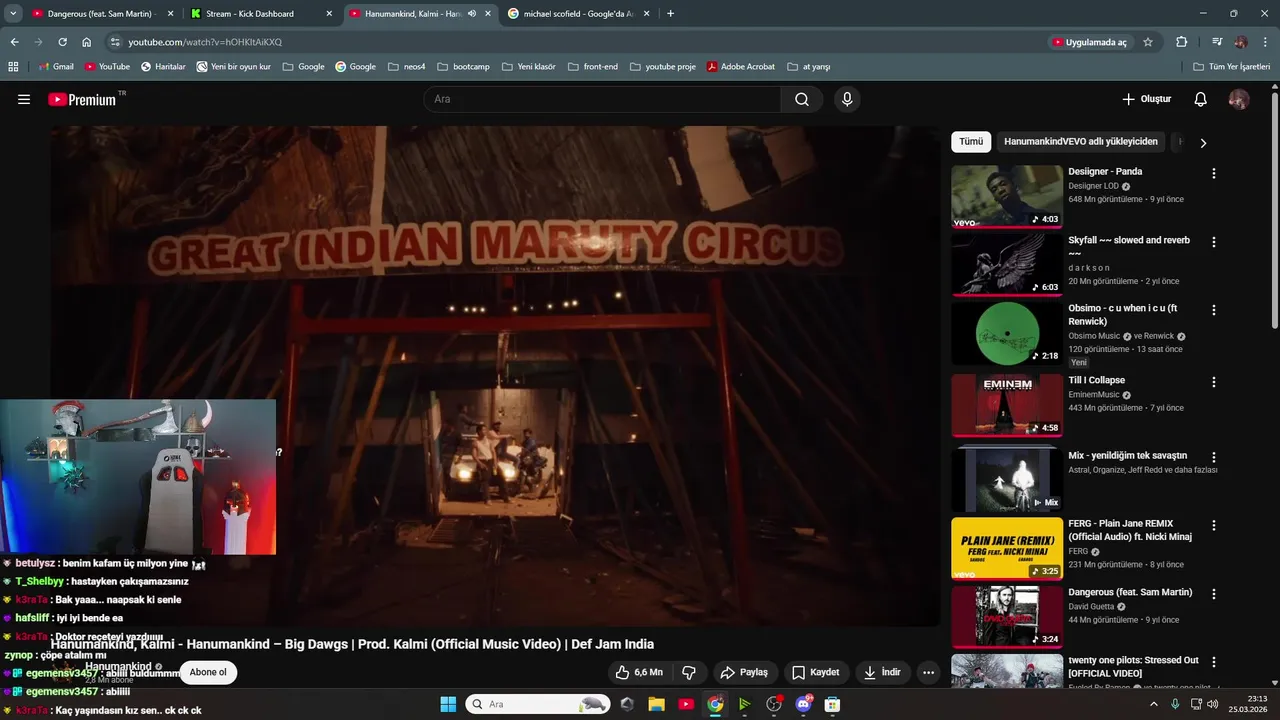Open the Till I Collapse Eminem thumbnail
The height and width of the screenshot is (720, 1280).
[1007, 406]
